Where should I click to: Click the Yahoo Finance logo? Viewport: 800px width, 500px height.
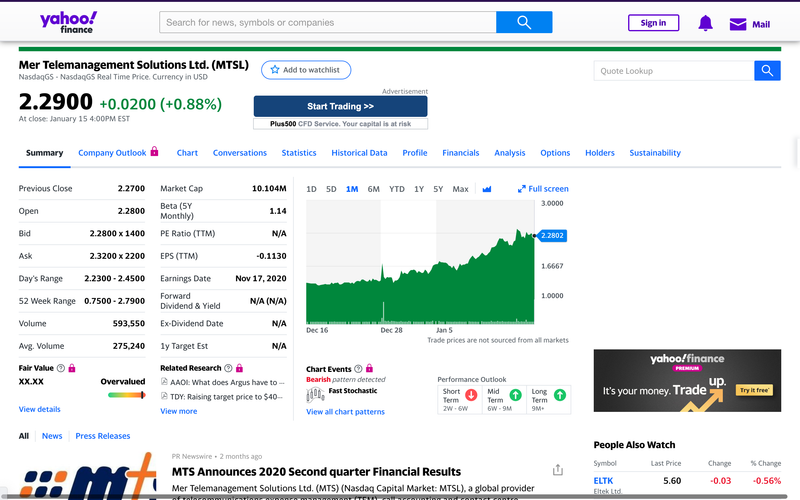68,22
